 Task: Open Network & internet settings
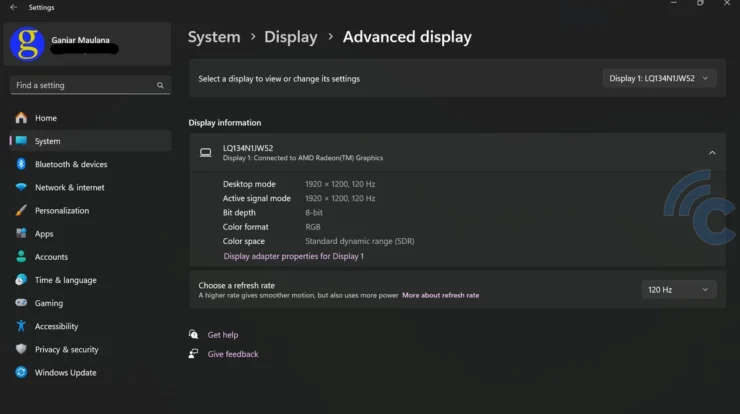click(x=90, y=187)
